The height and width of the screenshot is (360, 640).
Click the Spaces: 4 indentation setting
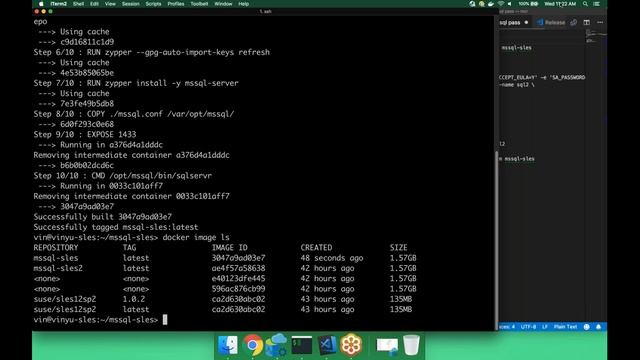coord(507,327)
